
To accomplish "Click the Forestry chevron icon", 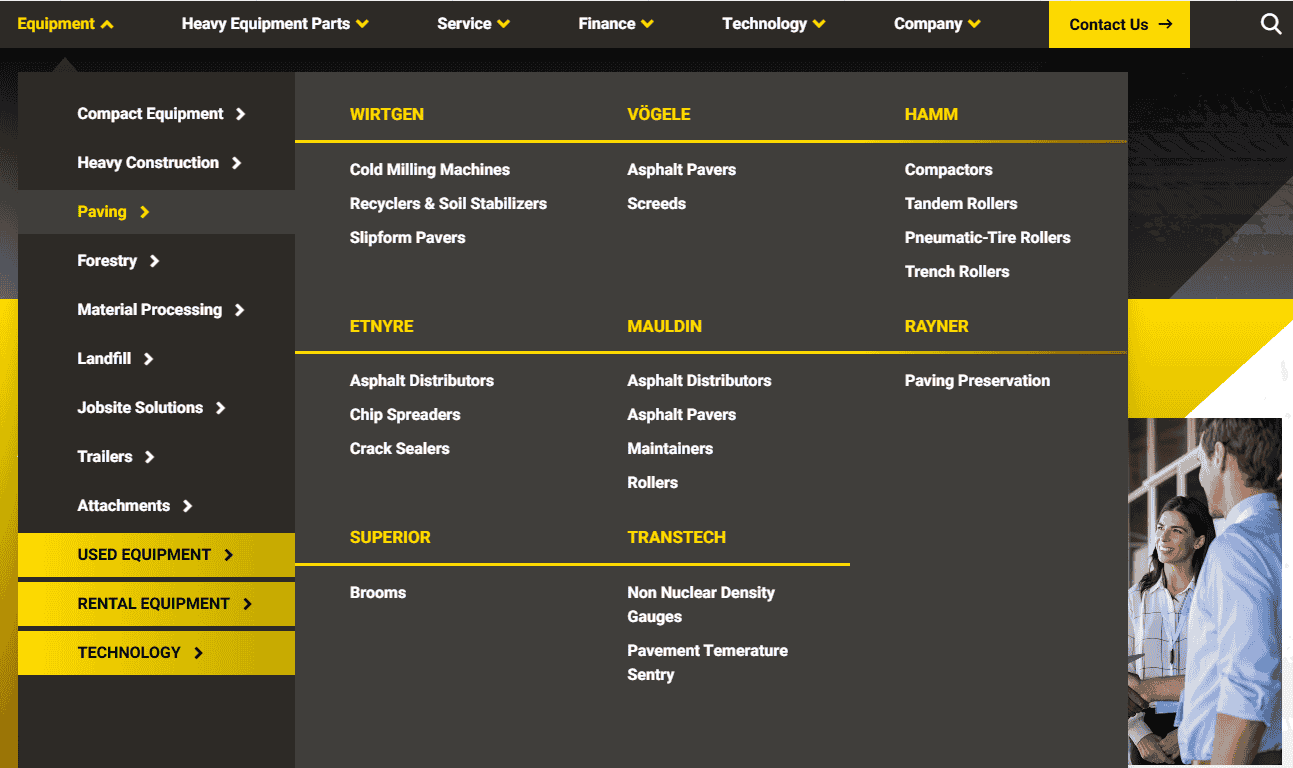I will (x=154, y=261).
